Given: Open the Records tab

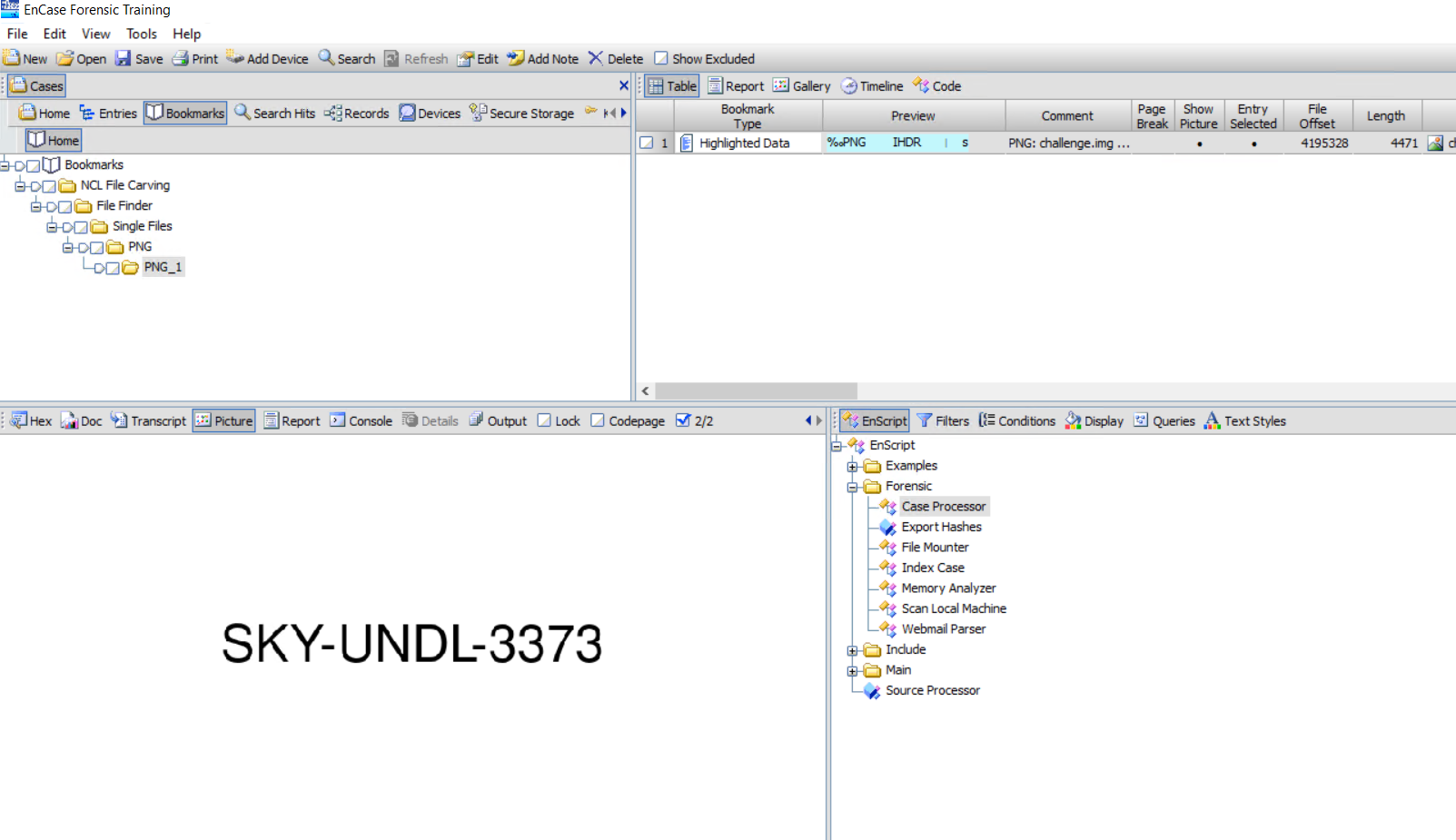Looking at the screenshot, I should click(357, 114).
